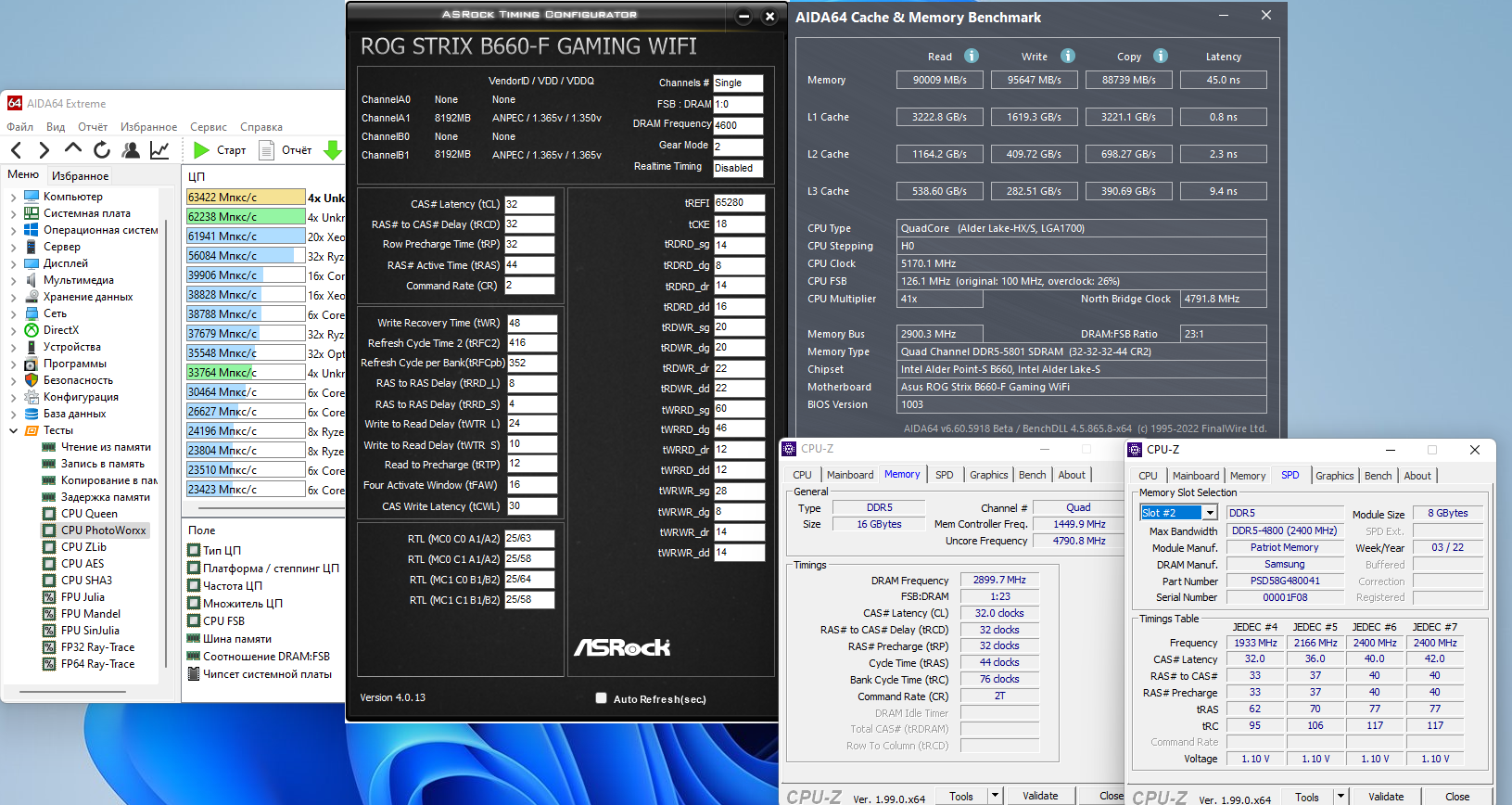Select the DirectX Xbox icon in tree
1512x805 pixels.
(x=32, y=330)
